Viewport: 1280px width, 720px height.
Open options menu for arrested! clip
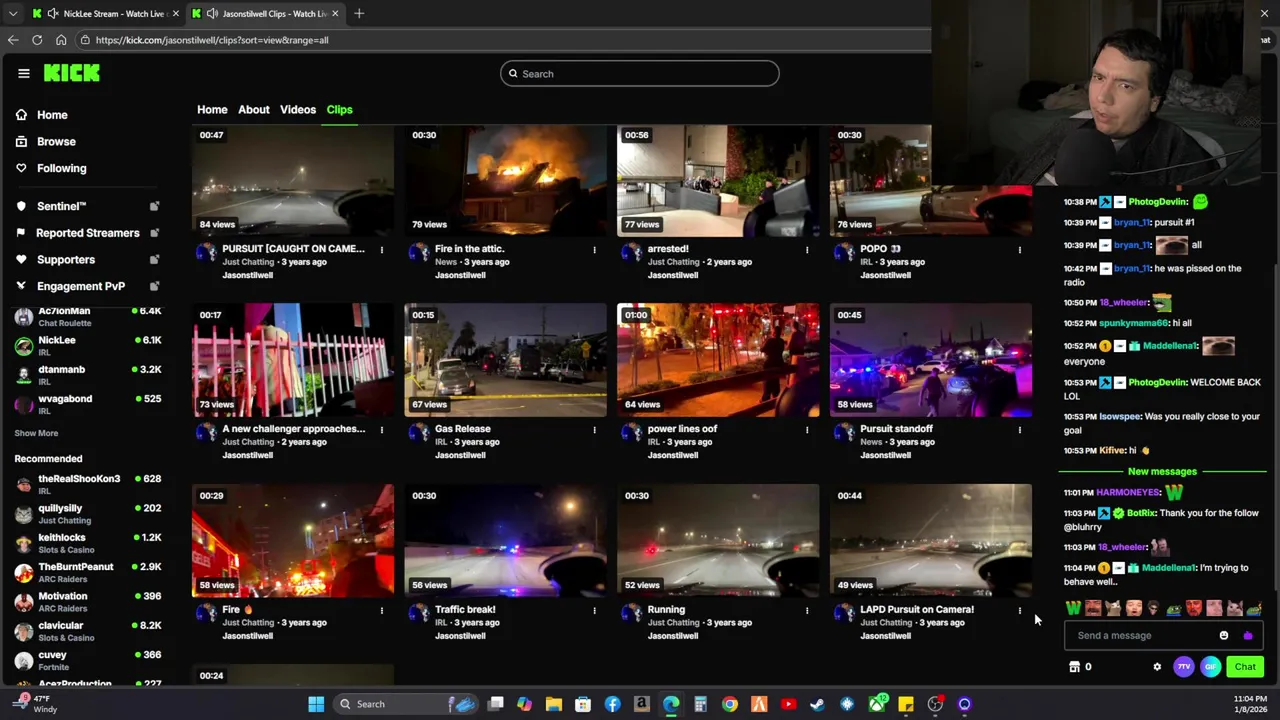pos(807,249)
